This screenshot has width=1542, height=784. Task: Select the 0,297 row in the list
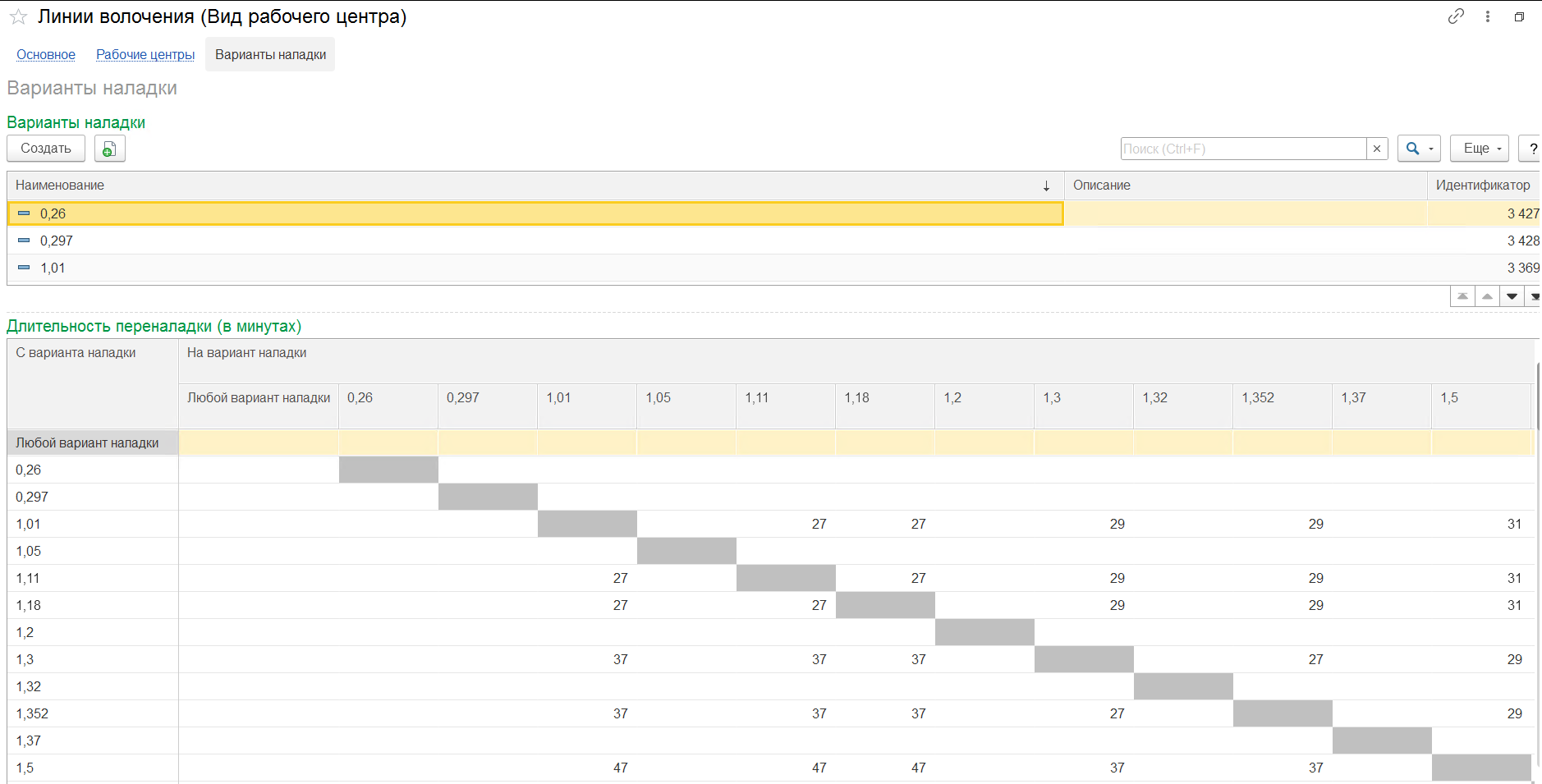tap(535, 241)
